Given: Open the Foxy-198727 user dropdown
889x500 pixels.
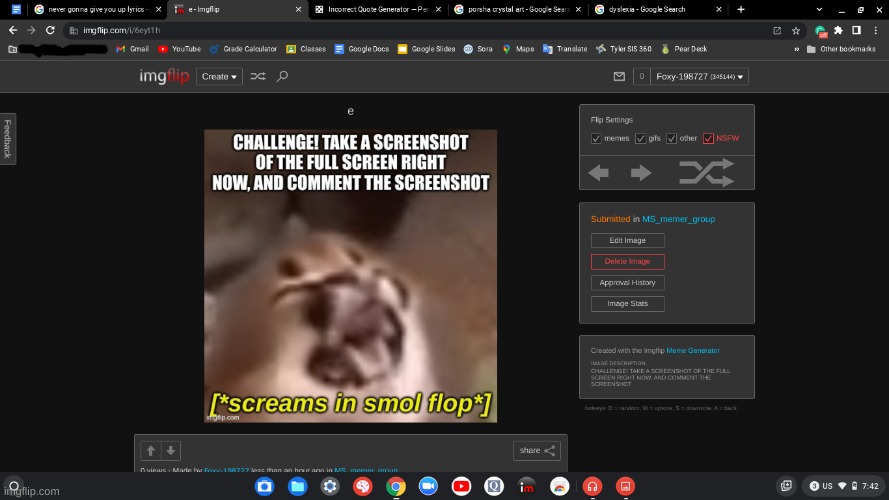Looking at the screenshot, I should click(x=699, y=77).
